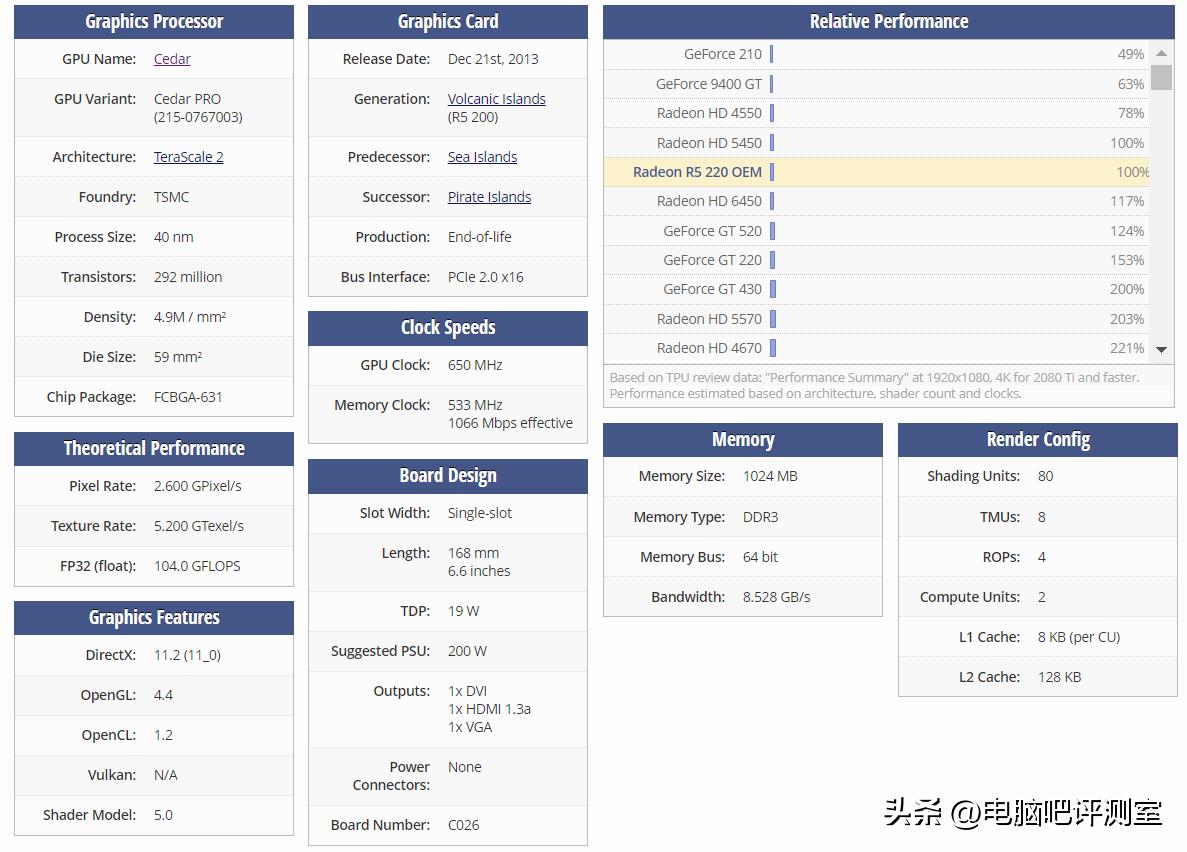Click the DDR3 memory type value
Screen dimensions: 1187x852
(x=760, y=517)
